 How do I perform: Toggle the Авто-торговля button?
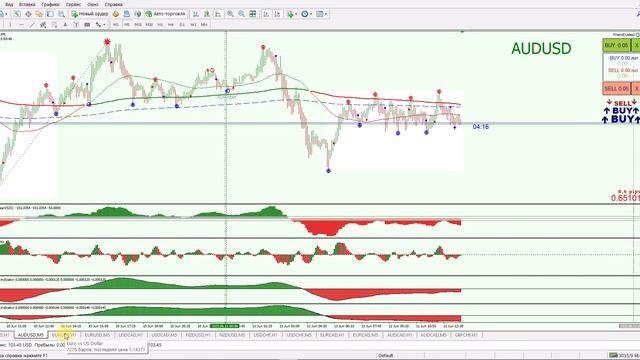166,14
